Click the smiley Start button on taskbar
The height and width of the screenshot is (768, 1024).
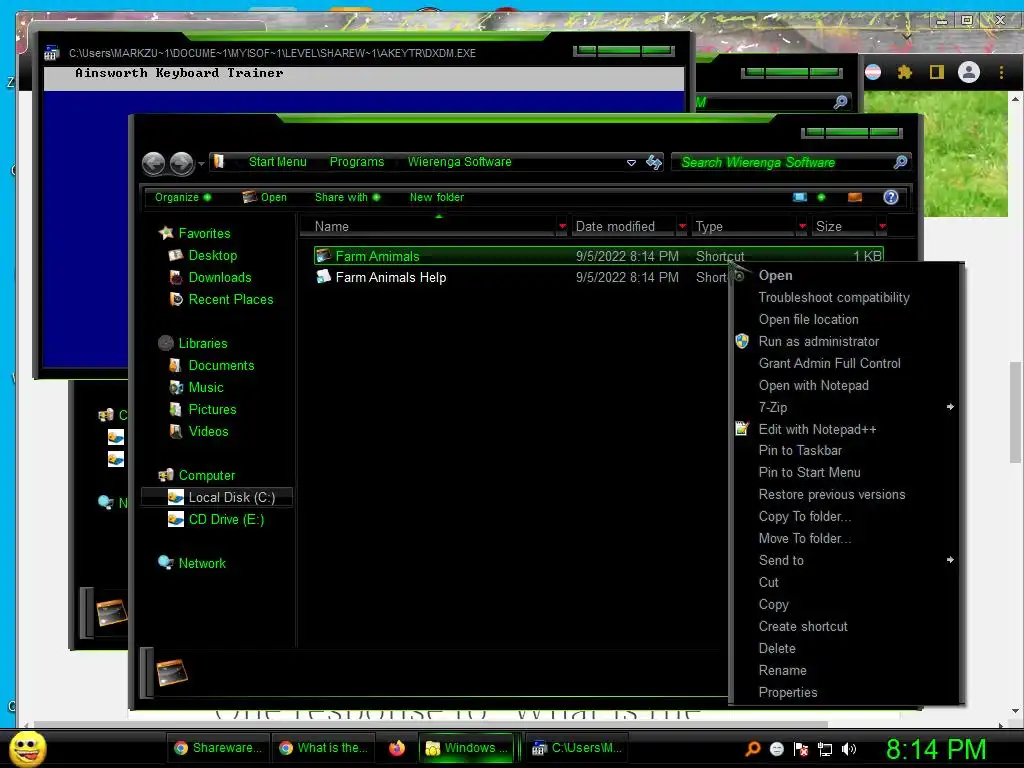(x=27, y=748)
